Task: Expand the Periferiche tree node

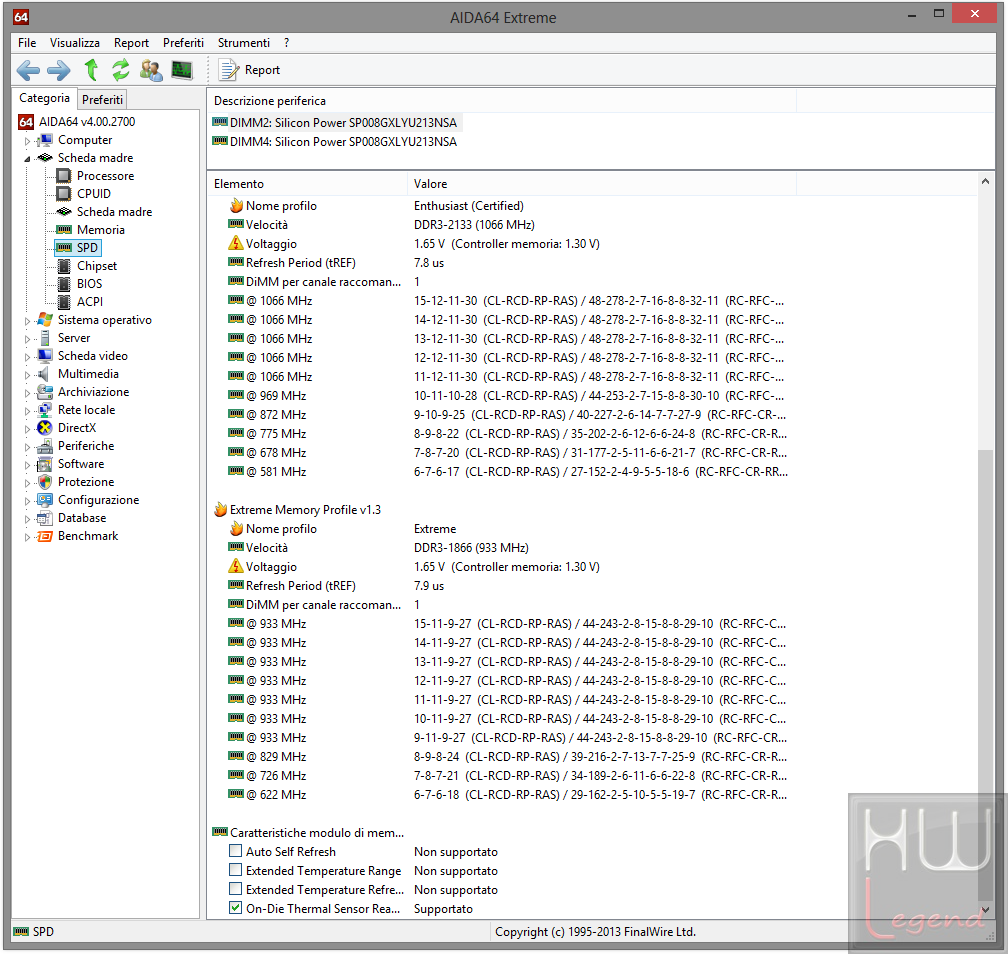Action: point(27,447)
